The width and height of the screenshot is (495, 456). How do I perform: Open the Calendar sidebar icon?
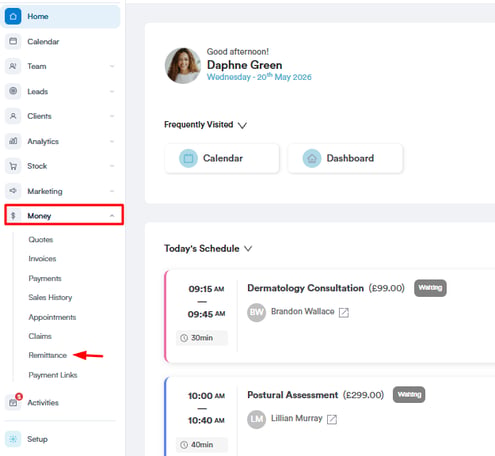click(13, 41)
